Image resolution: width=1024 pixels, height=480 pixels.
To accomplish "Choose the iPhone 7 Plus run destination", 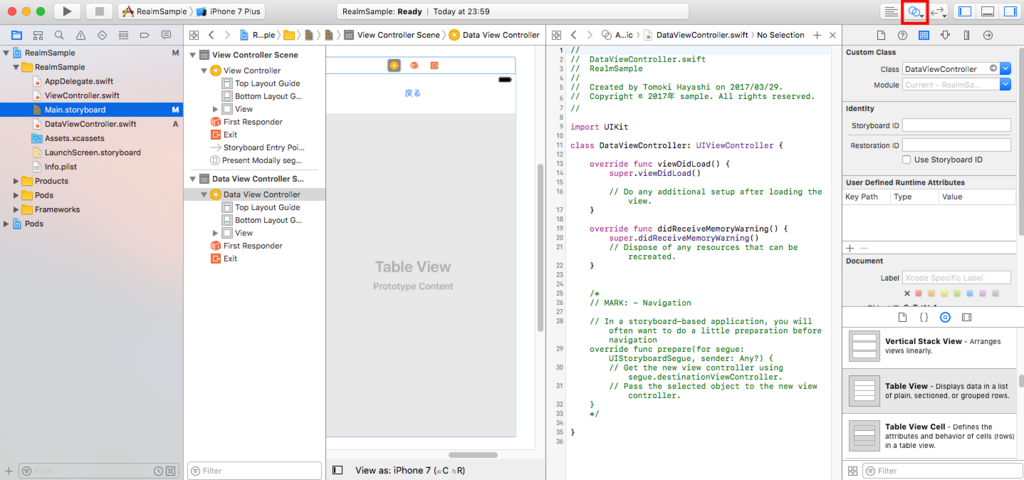I will 230,11.
